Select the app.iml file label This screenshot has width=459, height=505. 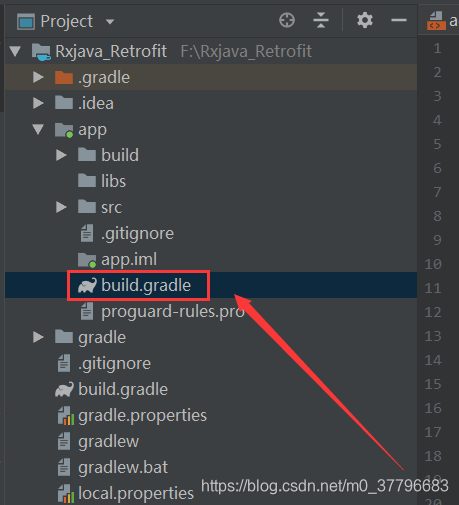(x=129, y=260)
